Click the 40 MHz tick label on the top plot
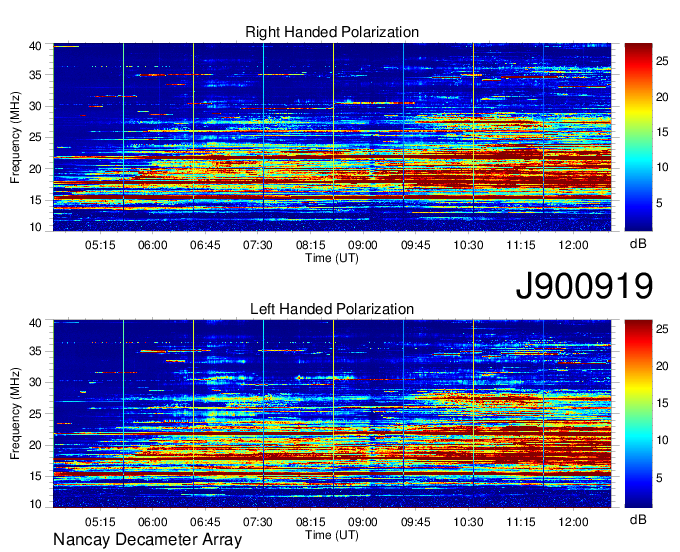Image resolution: width=680 pixels, height=552 pixels. pyautogui.click(x=36, y=46)
